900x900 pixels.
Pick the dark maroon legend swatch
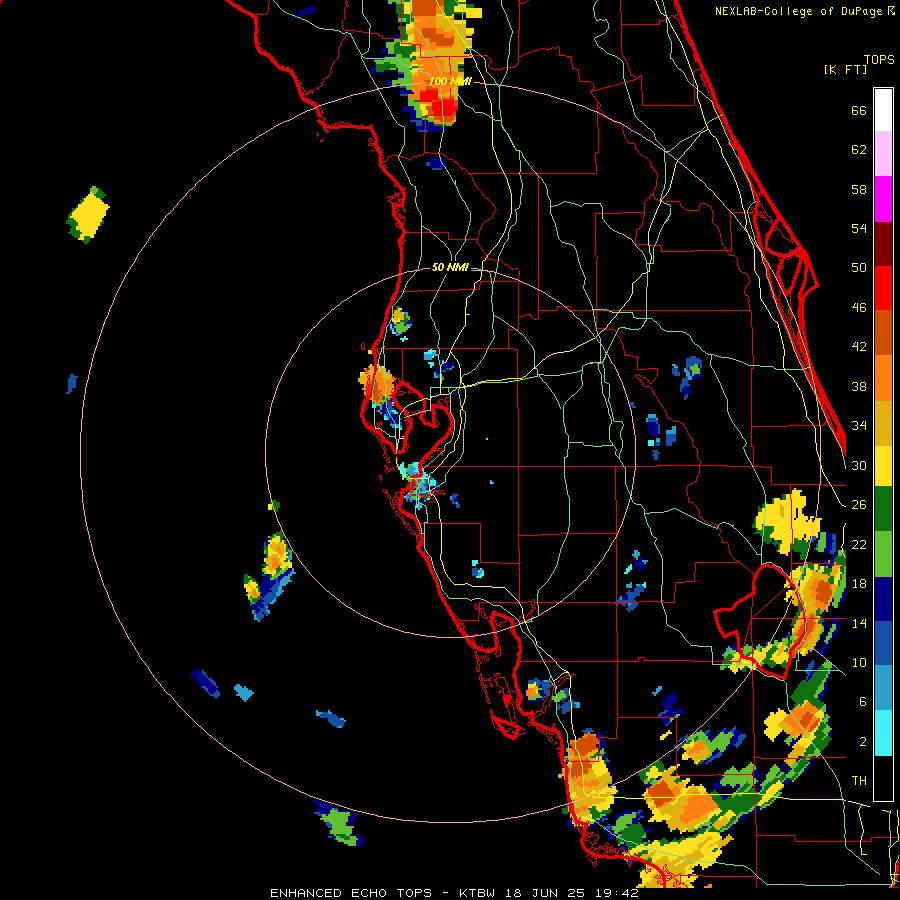click(883, 243)
